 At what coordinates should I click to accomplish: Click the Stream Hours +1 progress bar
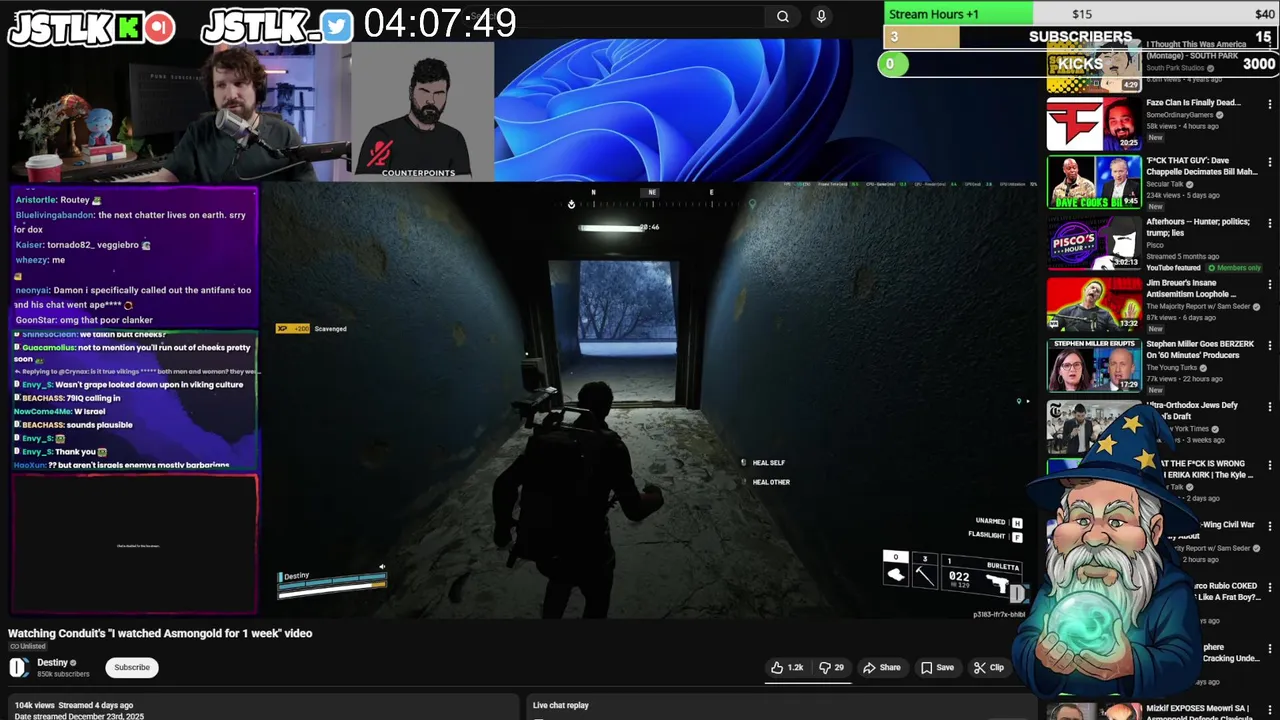tap(1082, 14)
